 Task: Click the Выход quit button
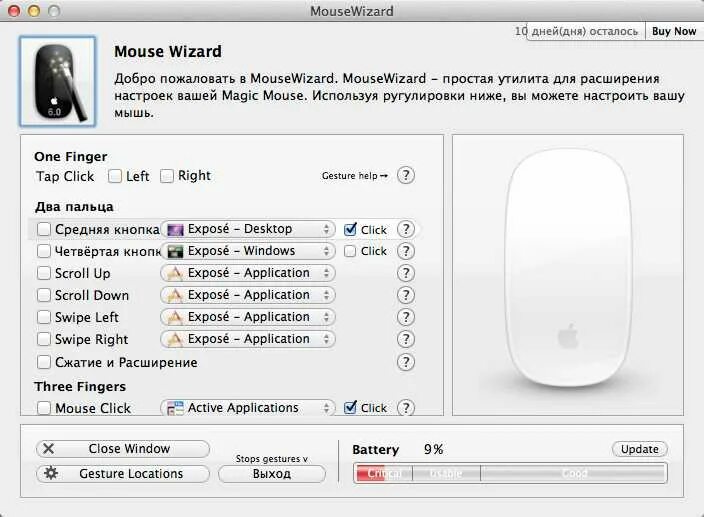pos(272,474)
